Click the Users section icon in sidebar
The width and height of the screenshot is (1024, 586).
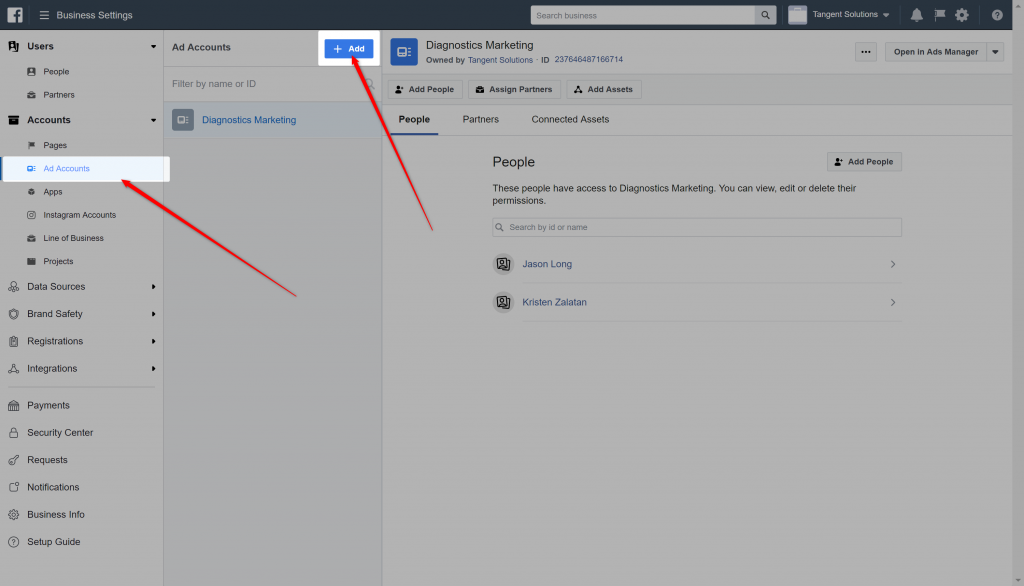[14, 46]
